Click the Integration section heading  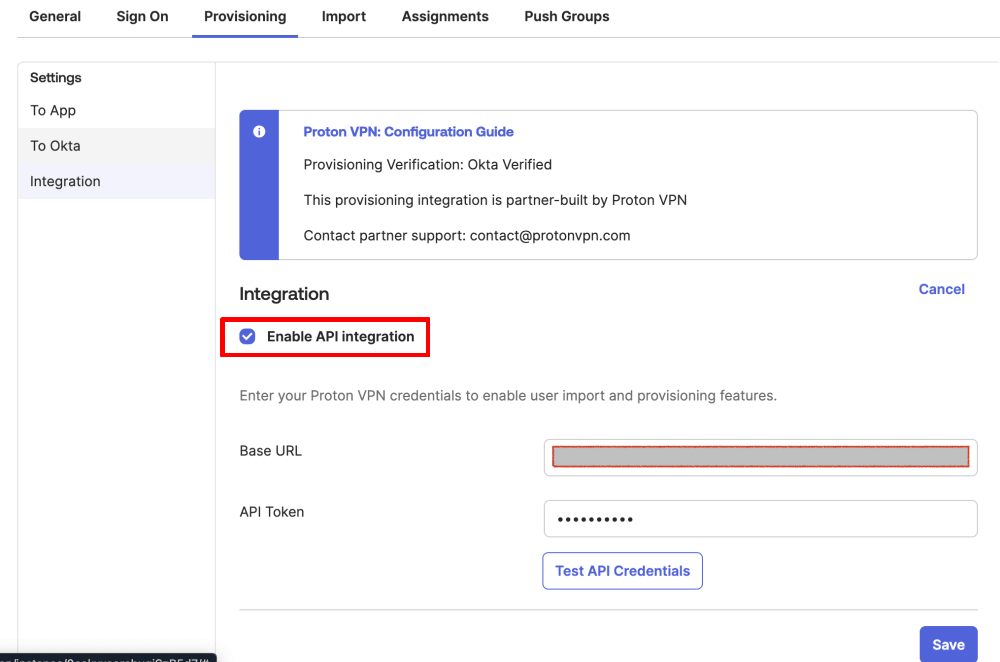284,294
